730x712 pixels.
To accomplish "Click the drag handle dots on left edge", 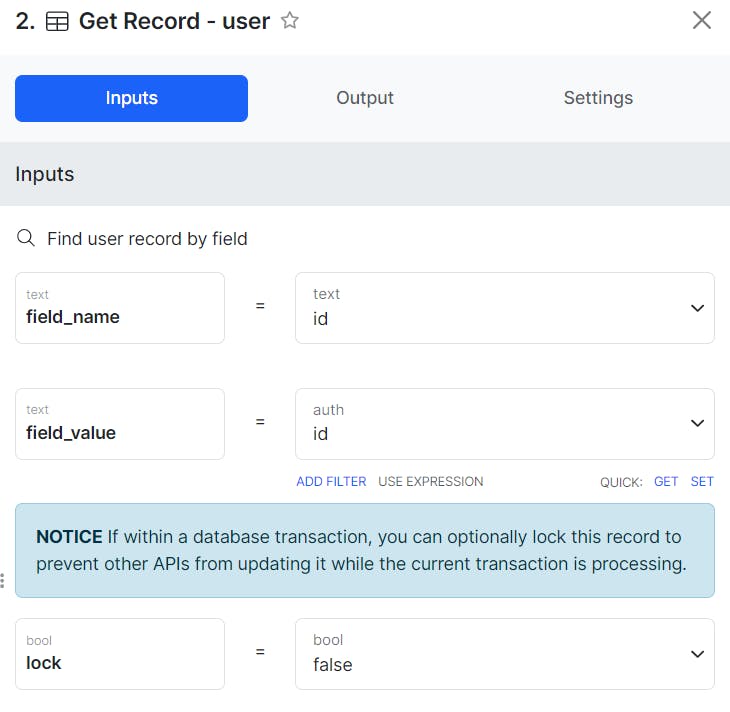I will click(3, 581).
